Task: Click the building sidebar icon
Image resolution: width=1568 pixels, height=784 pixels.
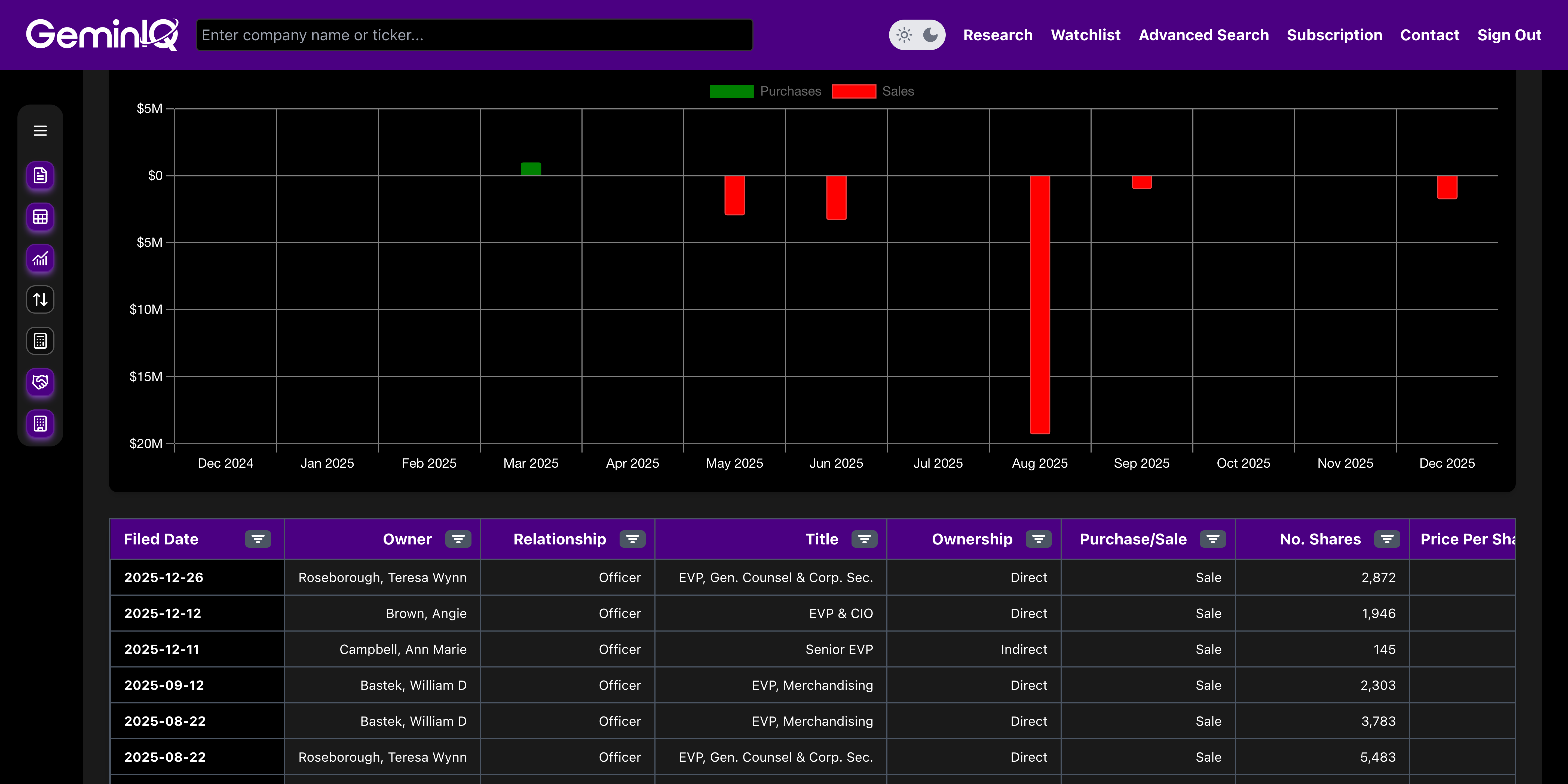Action: point(40,424)
